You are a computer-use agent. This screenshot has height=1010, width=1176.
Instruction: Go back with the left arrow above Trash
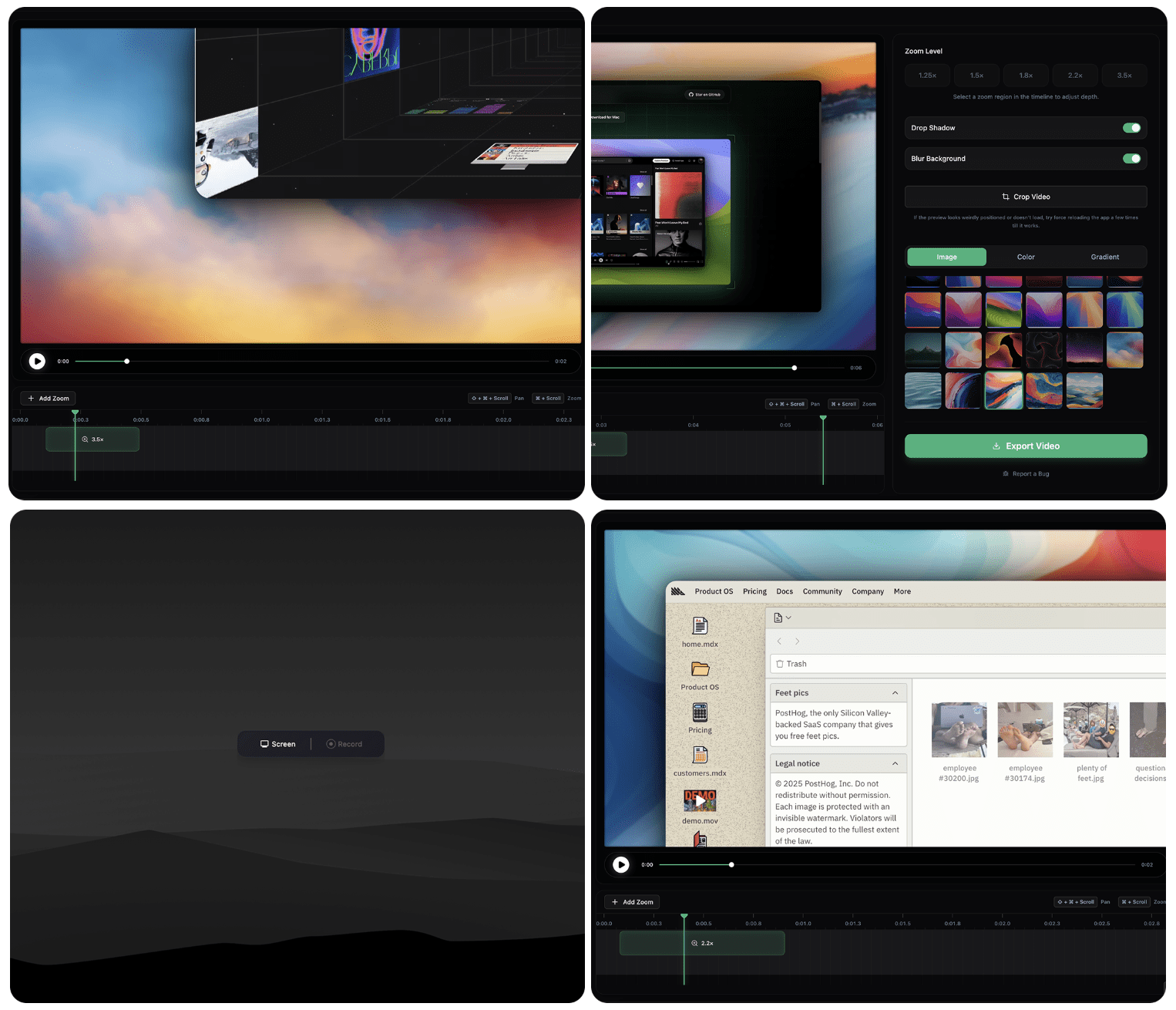779,641
